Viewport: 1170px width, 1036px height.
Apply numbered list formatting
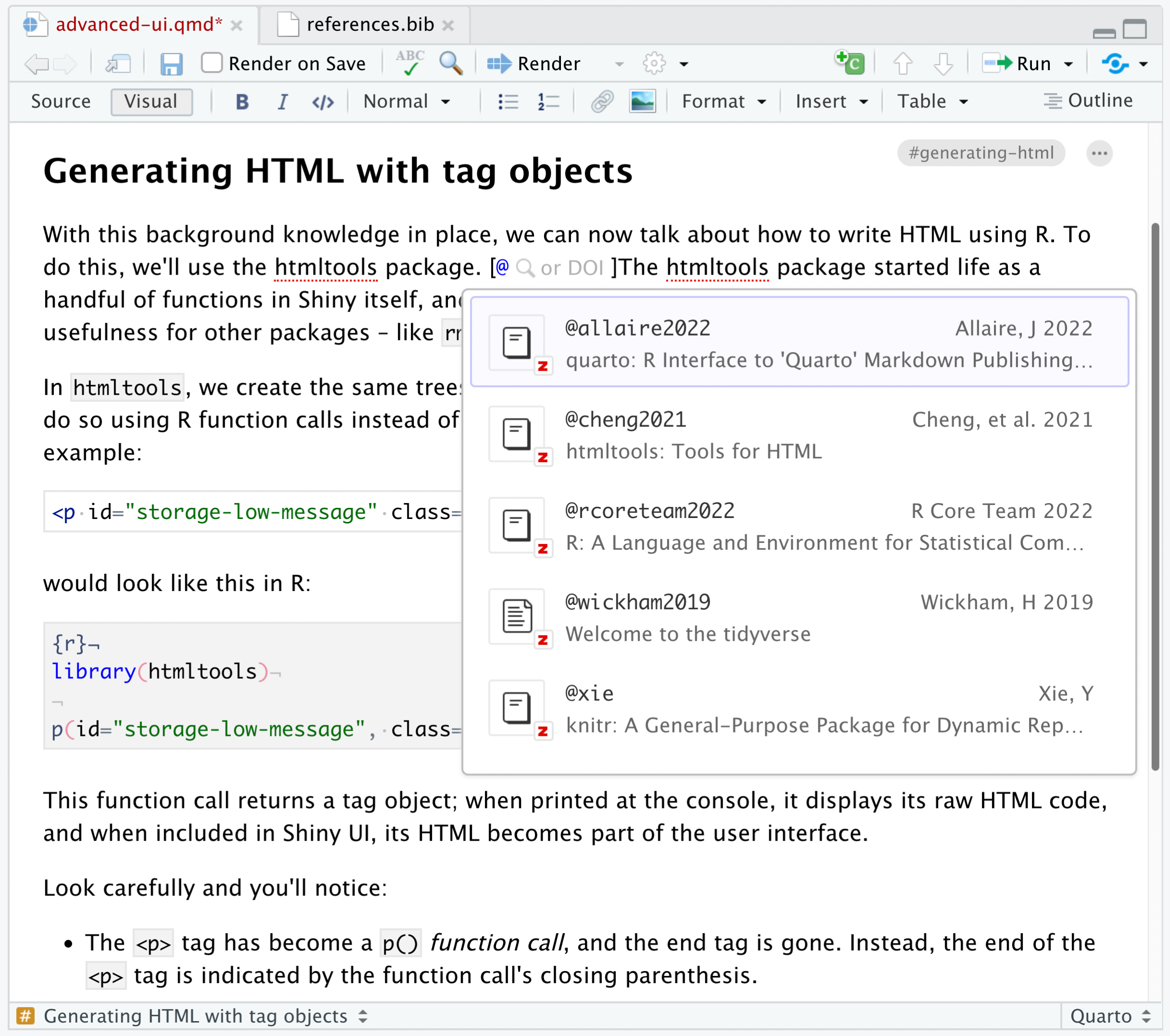(547, 102)
